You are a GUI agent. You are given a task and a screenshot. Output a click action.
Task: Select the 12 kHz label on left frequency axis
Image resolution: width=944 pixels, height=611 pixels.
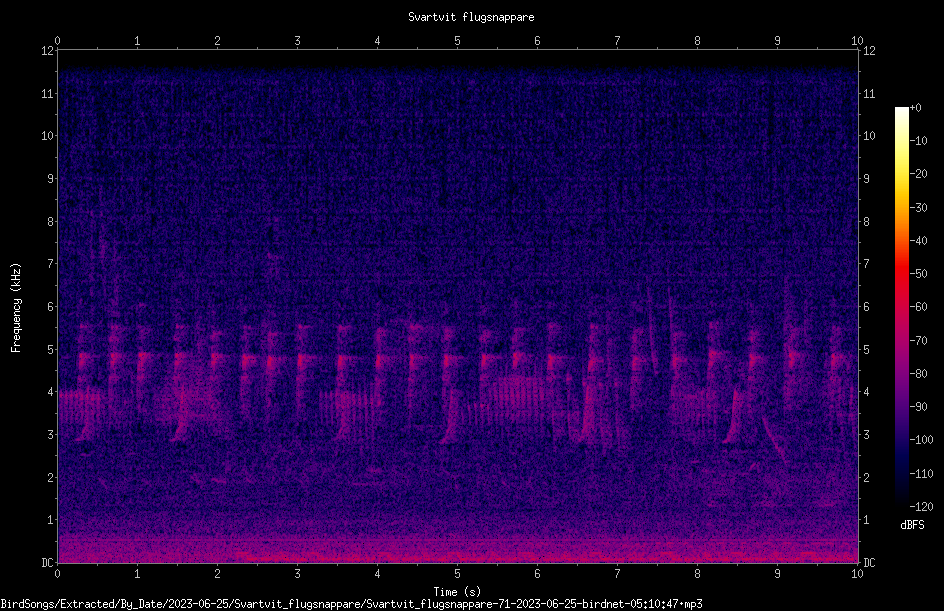(47, 51)
